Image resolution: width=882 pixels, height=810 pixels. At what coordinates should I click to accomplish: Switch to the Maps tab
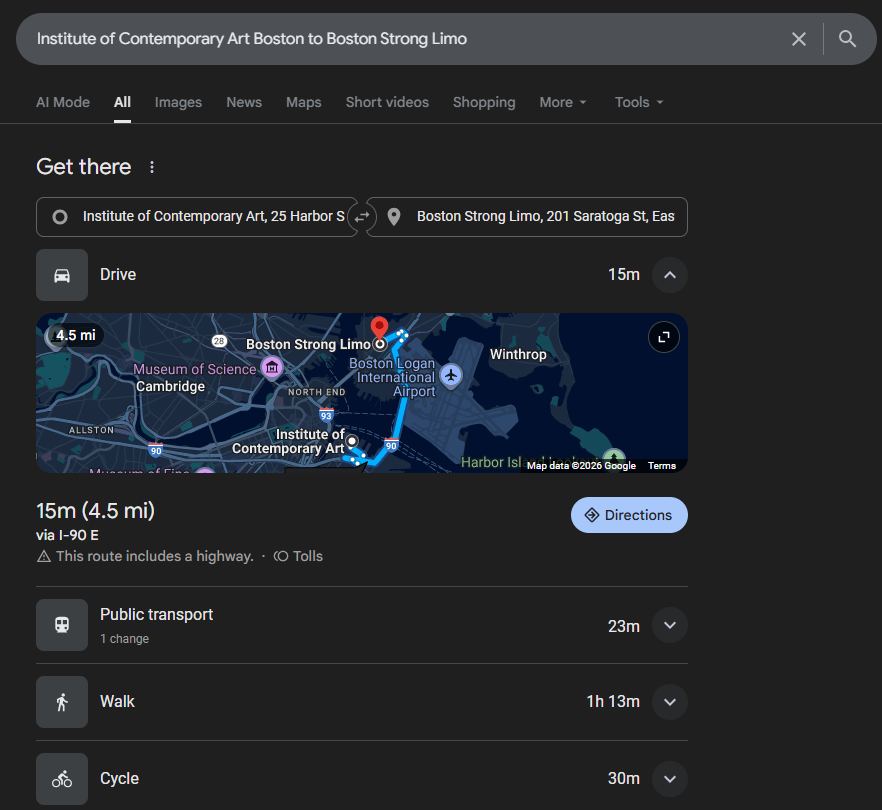(304, 102)
